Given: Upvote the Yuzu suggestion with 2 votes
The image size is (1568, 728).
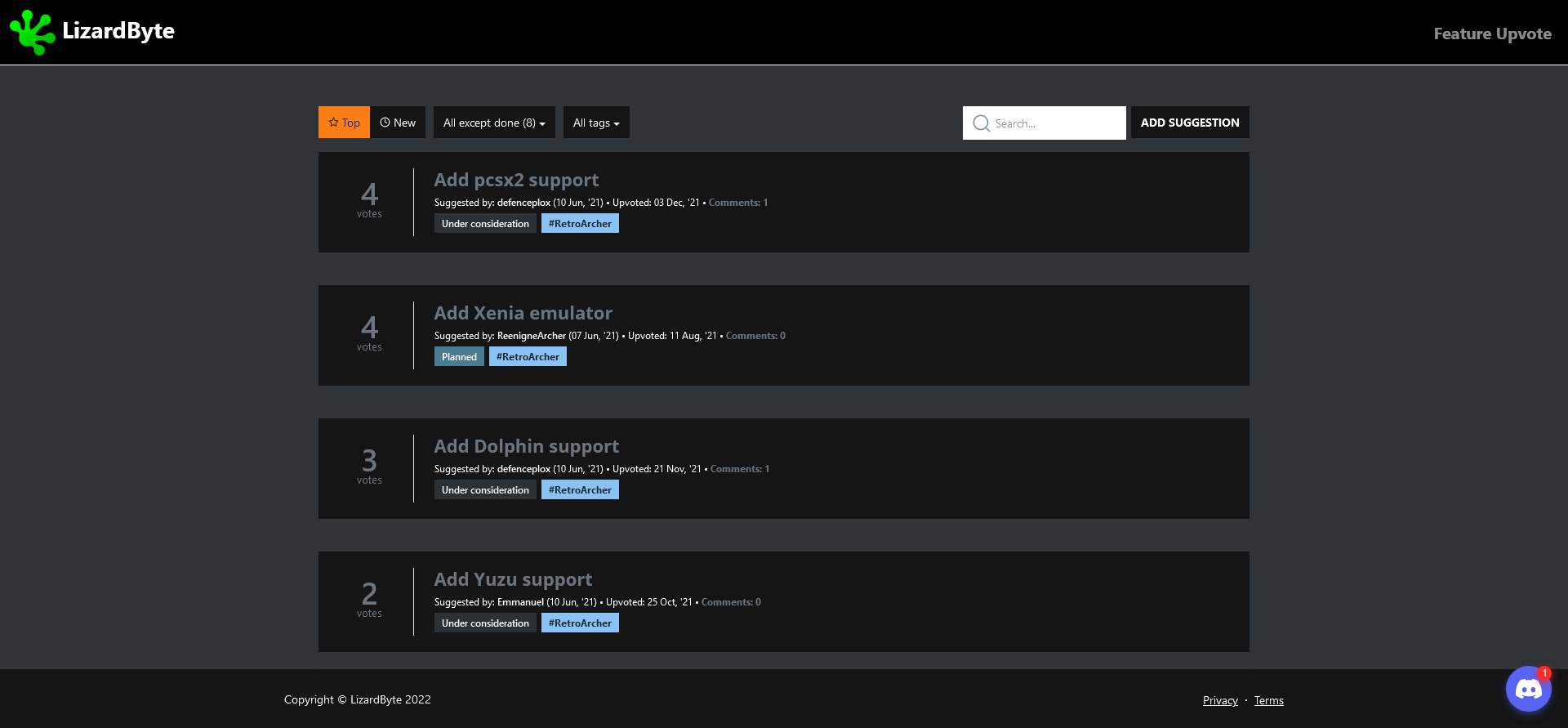Looking at the screenshot, I should [x=369, y=600].
